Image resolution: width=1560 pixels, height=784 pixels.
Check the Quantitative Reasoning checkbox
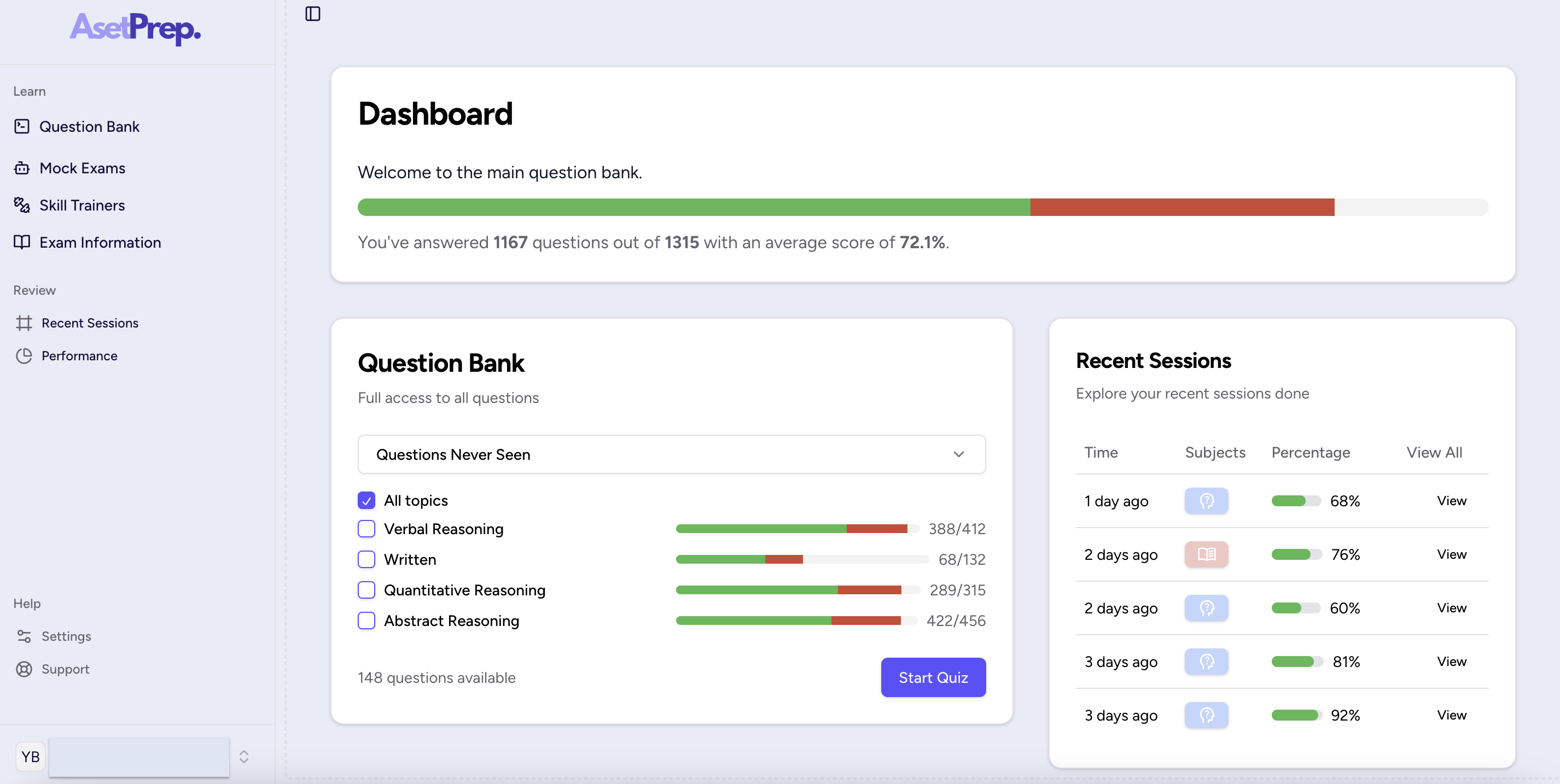click(366, 590)
